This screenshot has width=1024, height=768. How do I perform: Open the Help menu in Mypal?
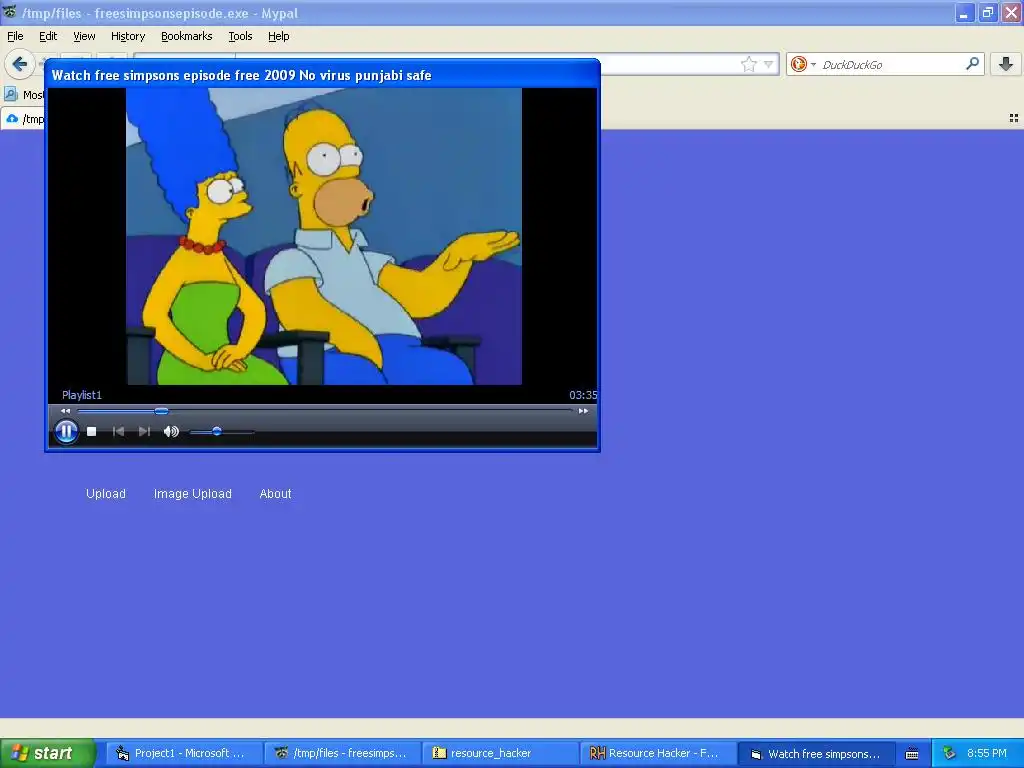coord(279,37)
